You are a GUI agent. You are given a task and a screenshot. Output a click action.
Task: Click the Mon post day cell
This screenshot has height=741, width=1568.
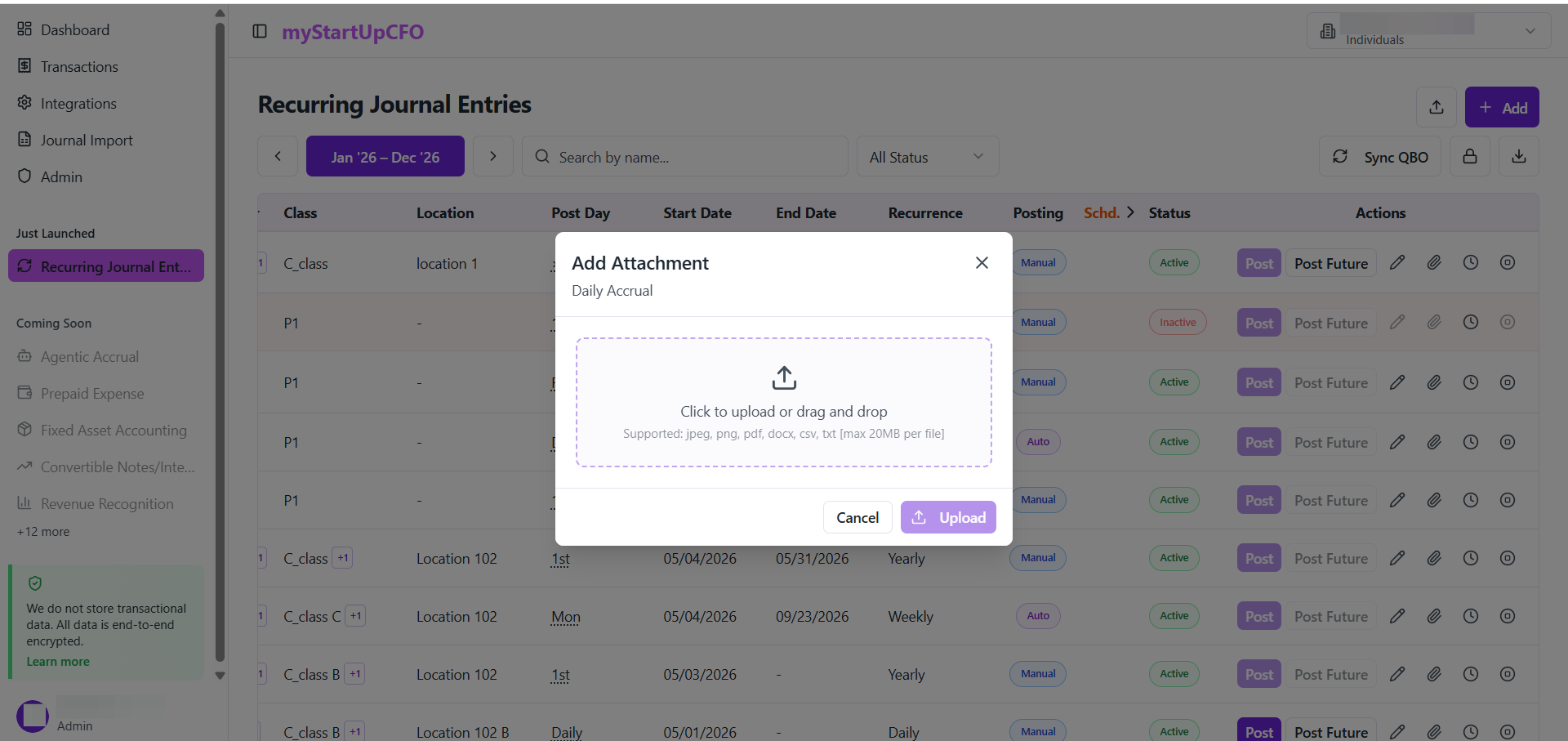566,617
